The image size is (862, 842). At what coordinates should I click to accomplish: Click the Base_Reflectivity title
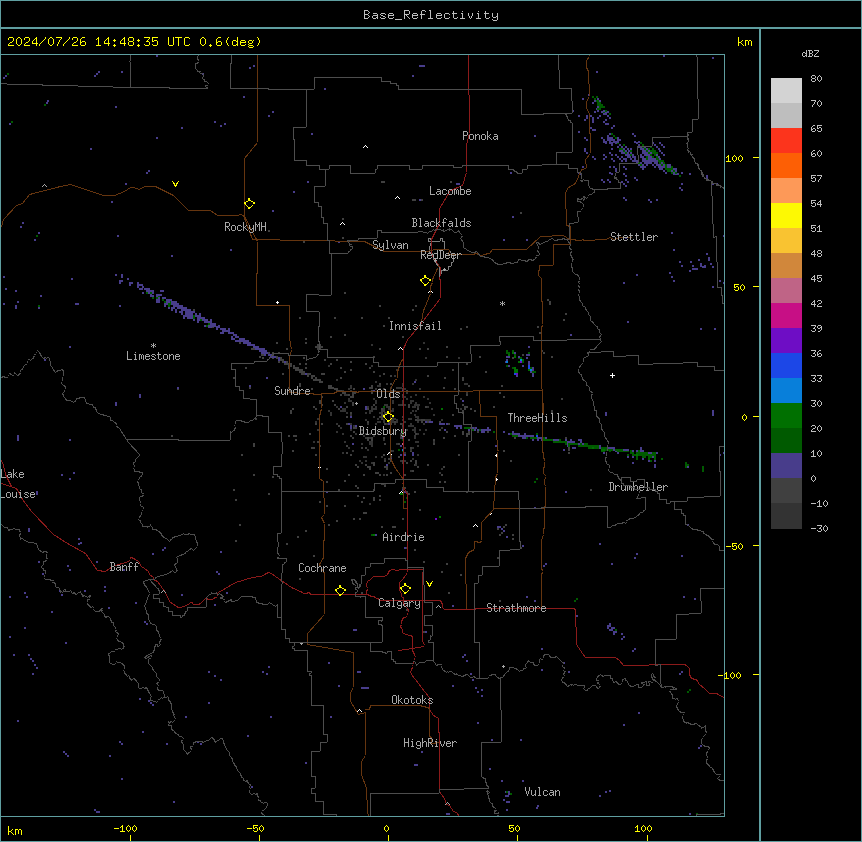(x=431, y=15)
